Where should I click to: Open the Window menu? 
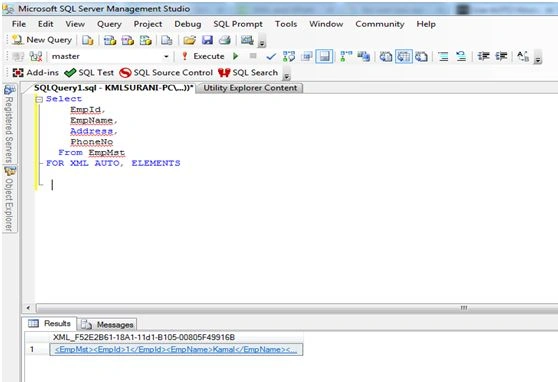point(326,24)
